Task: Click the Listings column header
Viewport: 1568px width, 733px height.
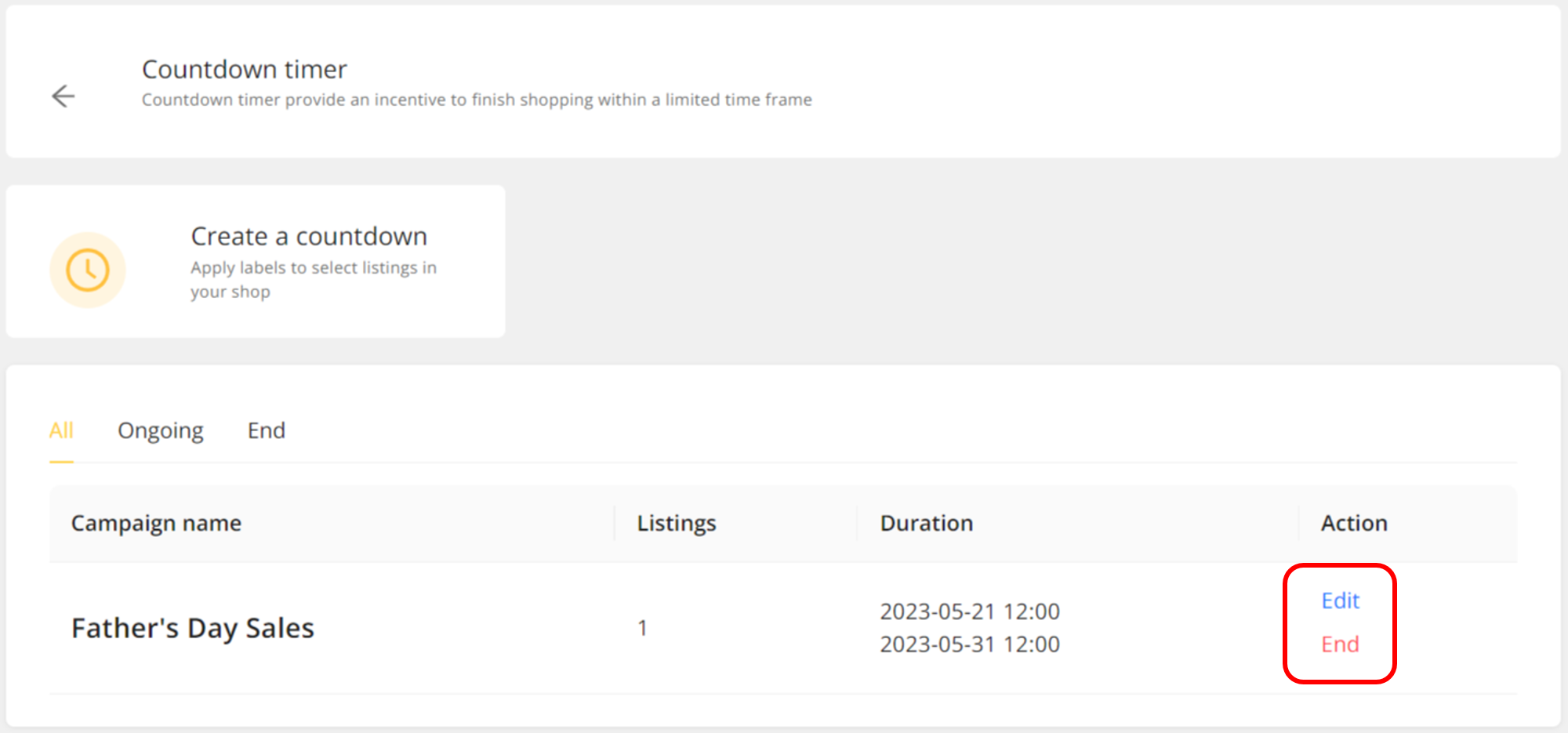Action: tap(677, 523)
